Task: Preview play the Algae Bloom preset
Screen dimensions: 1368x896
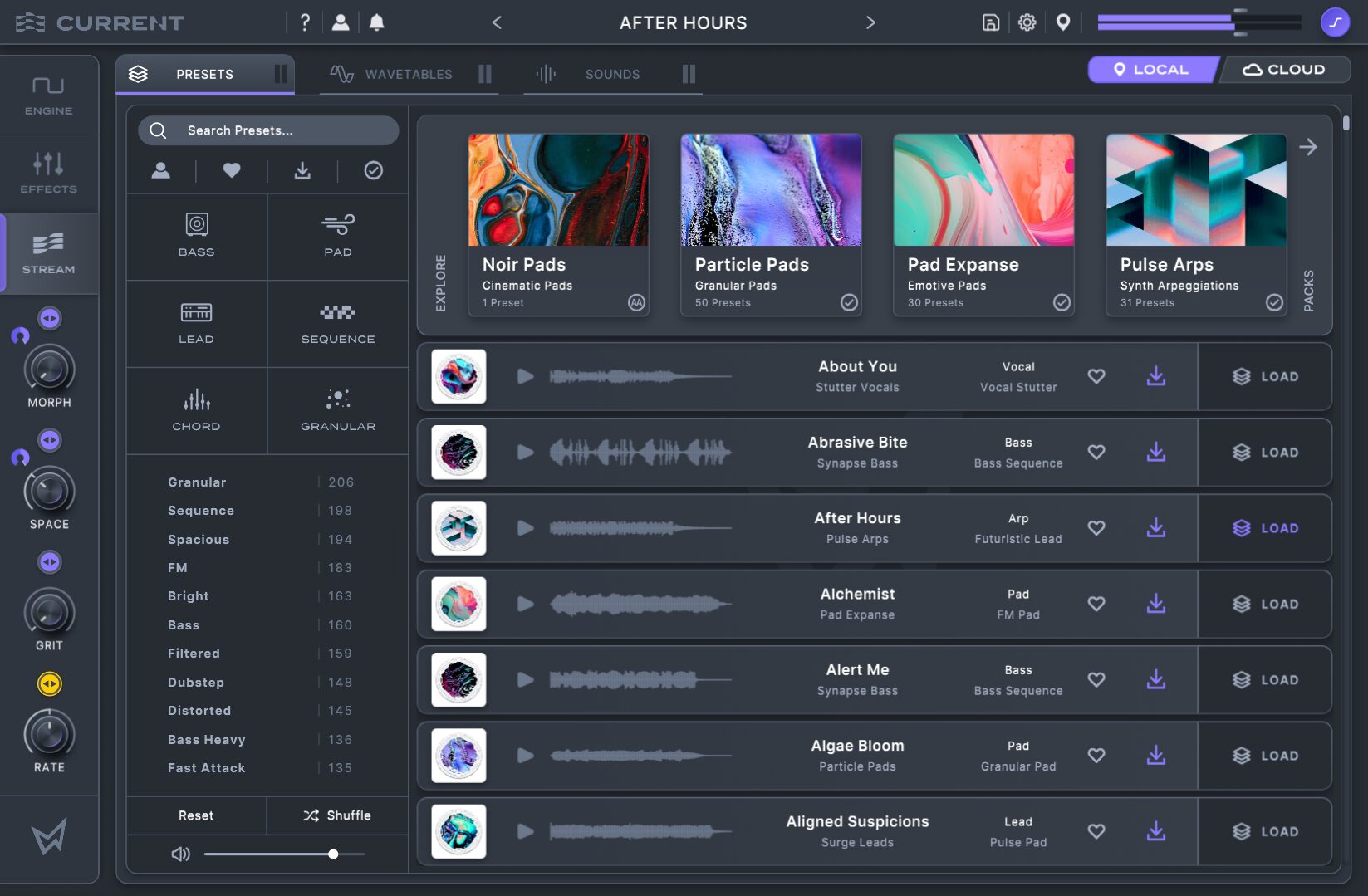Action: 525,755
